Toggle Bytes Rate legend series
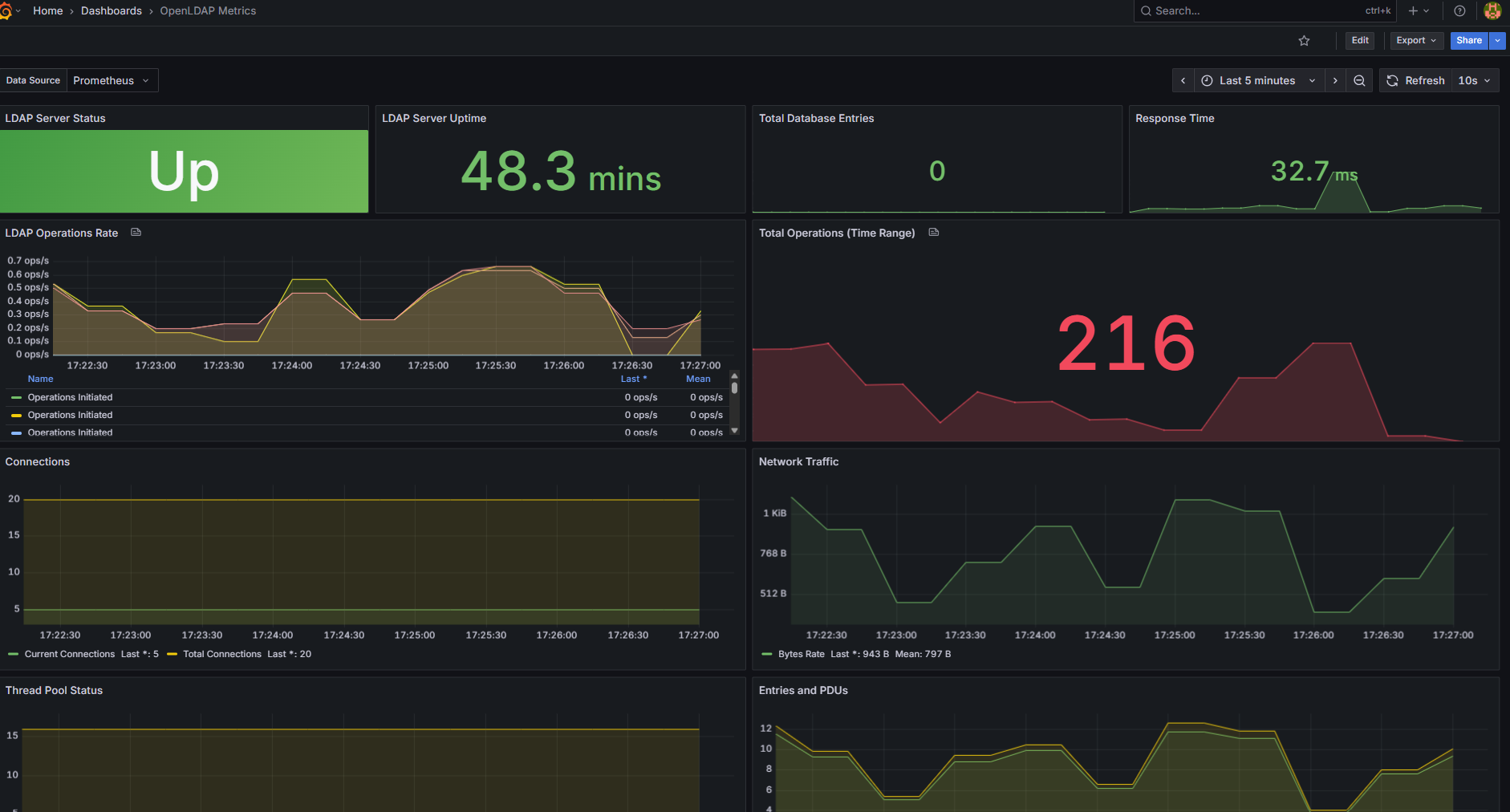This screenshot has width=1510, height=812. (802, 655)
